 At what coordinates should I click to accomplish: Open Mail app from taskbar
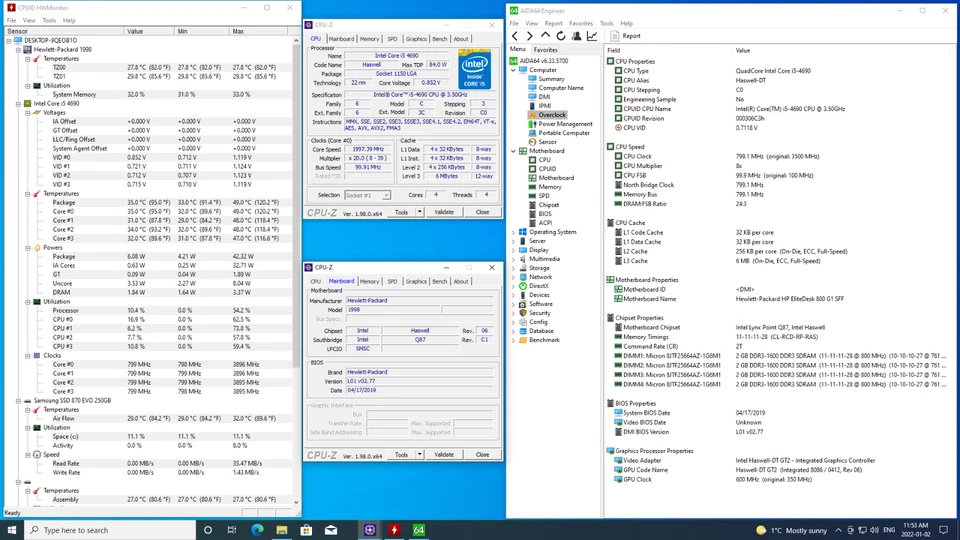click(x=331, y=530)
